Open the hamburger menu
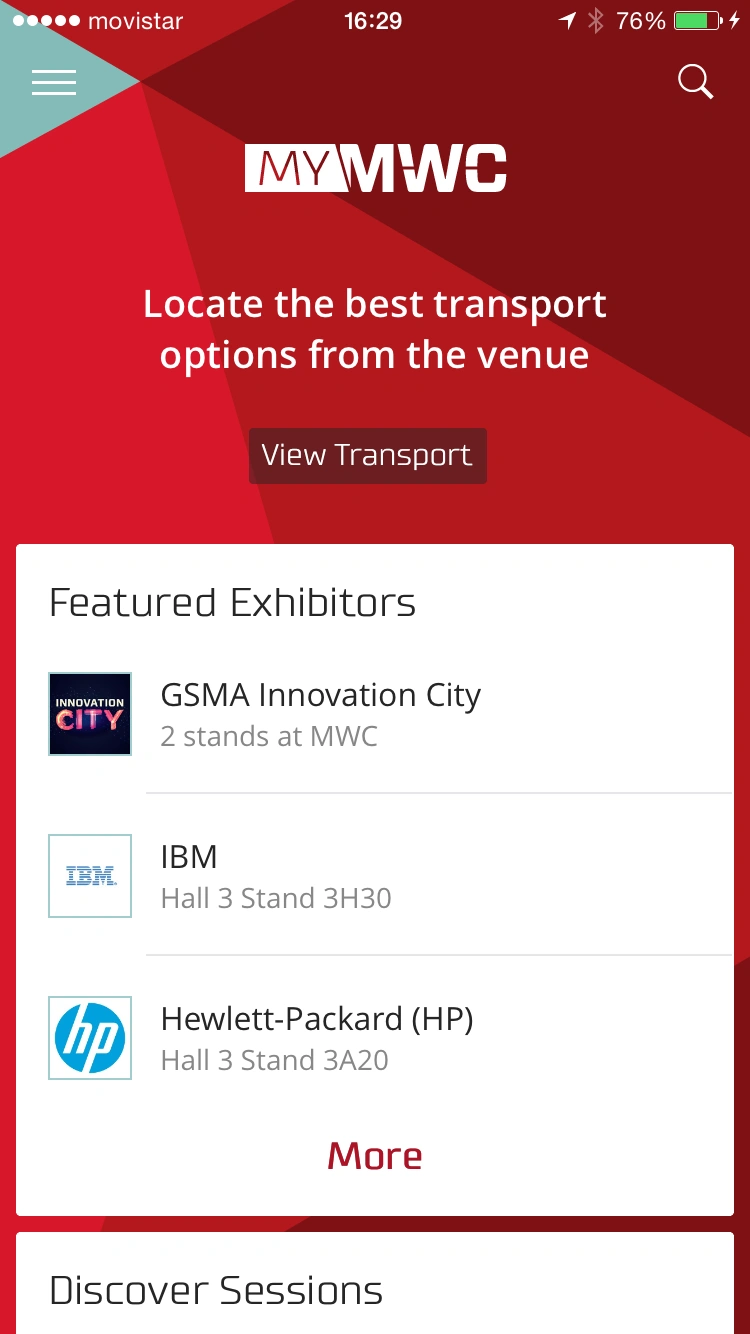The width and height of the screenshot is (750, 1334). click(54, 82)
